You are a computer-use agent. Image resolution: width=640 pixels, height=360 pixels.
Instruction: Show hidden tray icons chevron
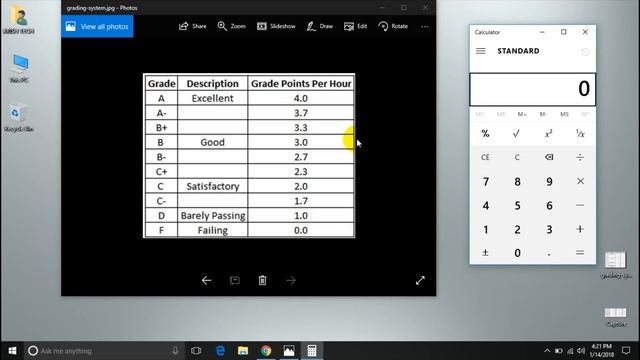547,351
